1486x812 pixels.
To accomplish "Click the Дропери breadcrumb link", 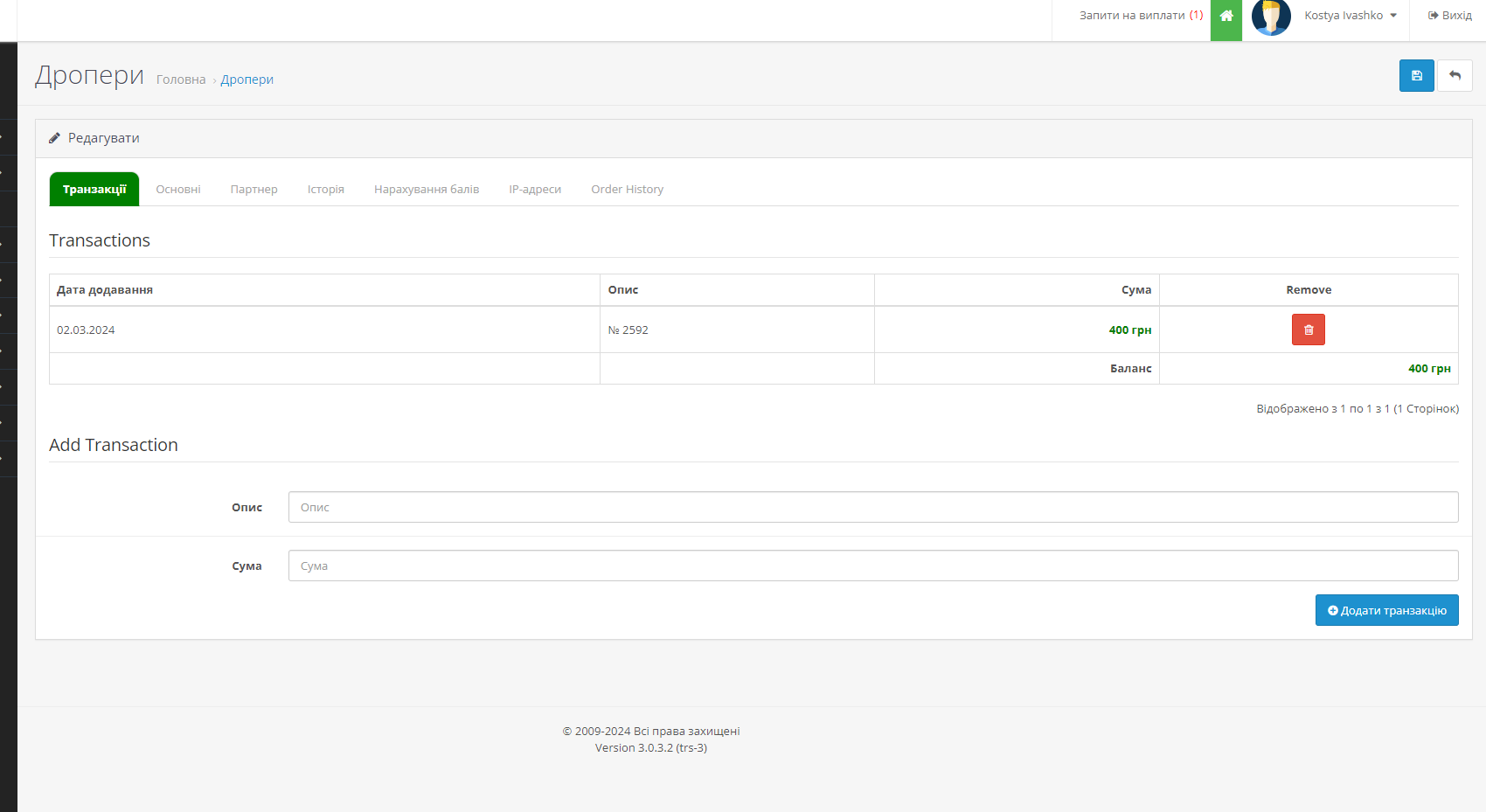I will pos(247,80).
